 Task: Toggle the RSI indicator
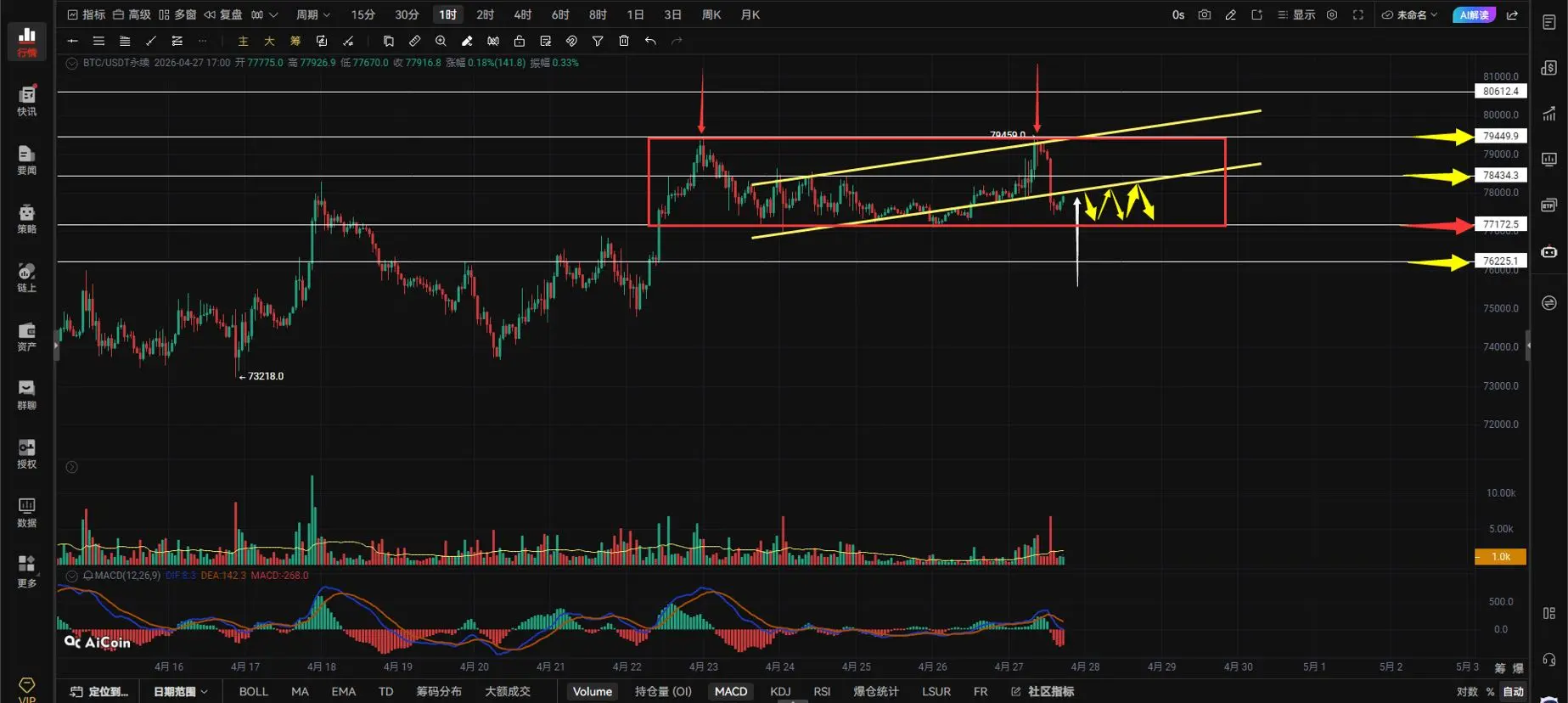click(822, 691)
